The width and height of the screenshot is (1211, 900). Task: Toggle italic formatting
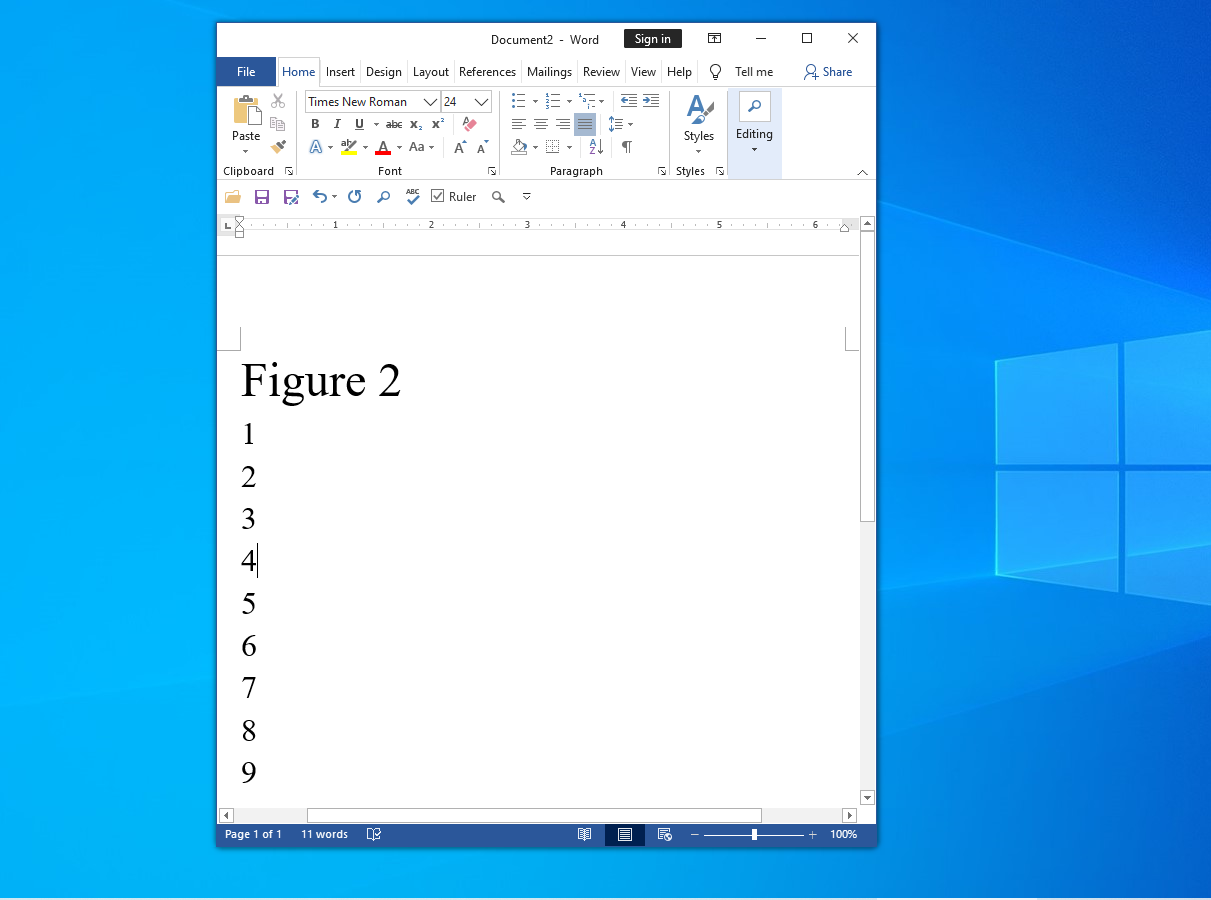(337, 124)
